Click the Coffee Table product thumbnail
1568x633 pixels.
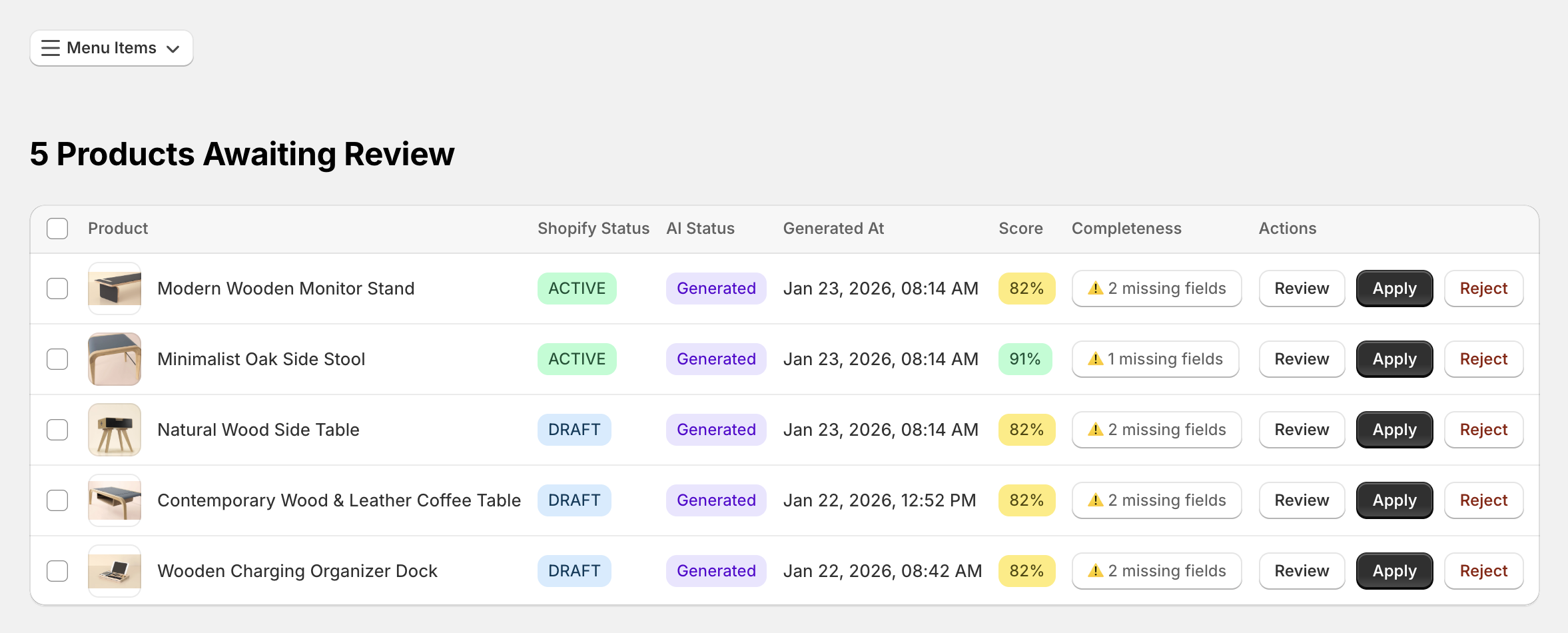coord(114,500)
